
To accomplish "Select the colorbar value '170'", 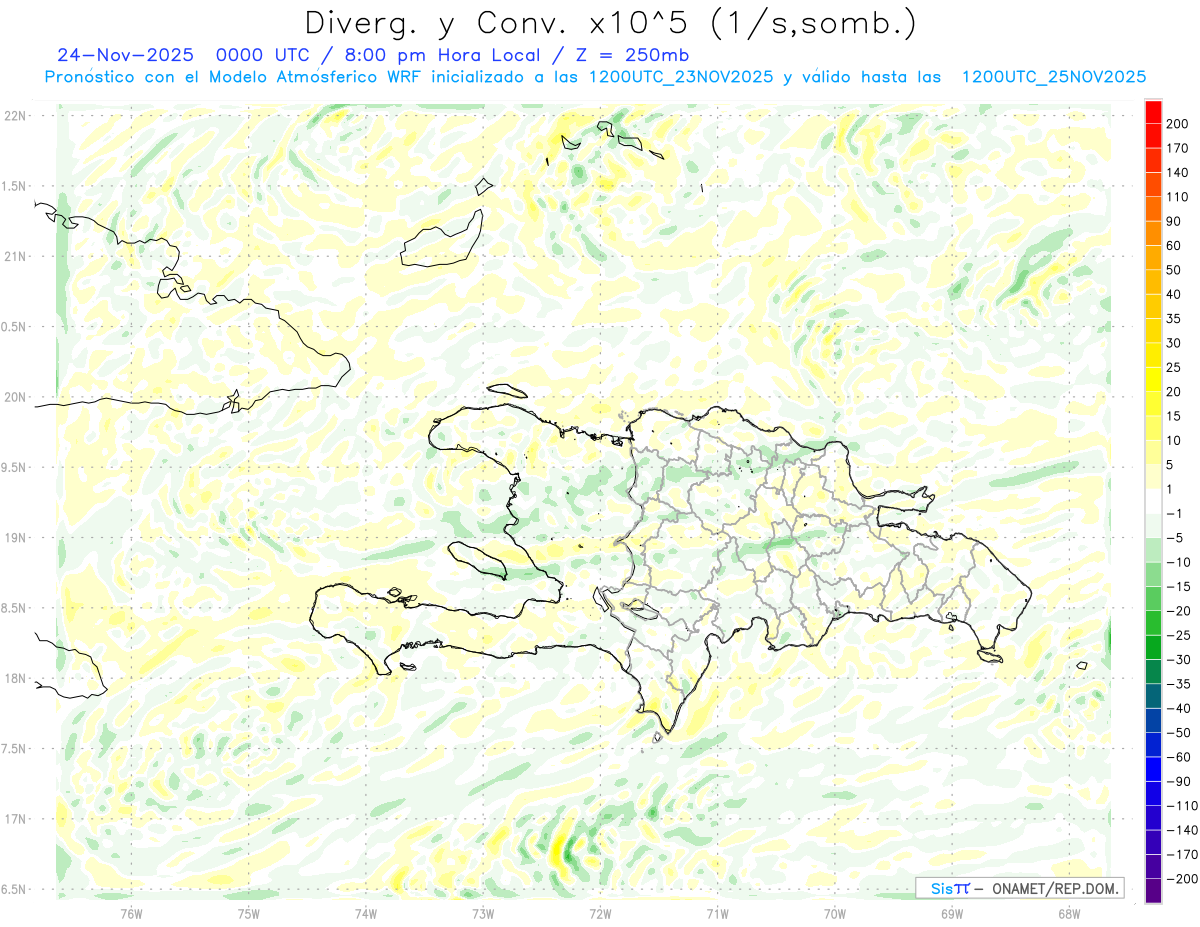I will [x=1178, y=148].
